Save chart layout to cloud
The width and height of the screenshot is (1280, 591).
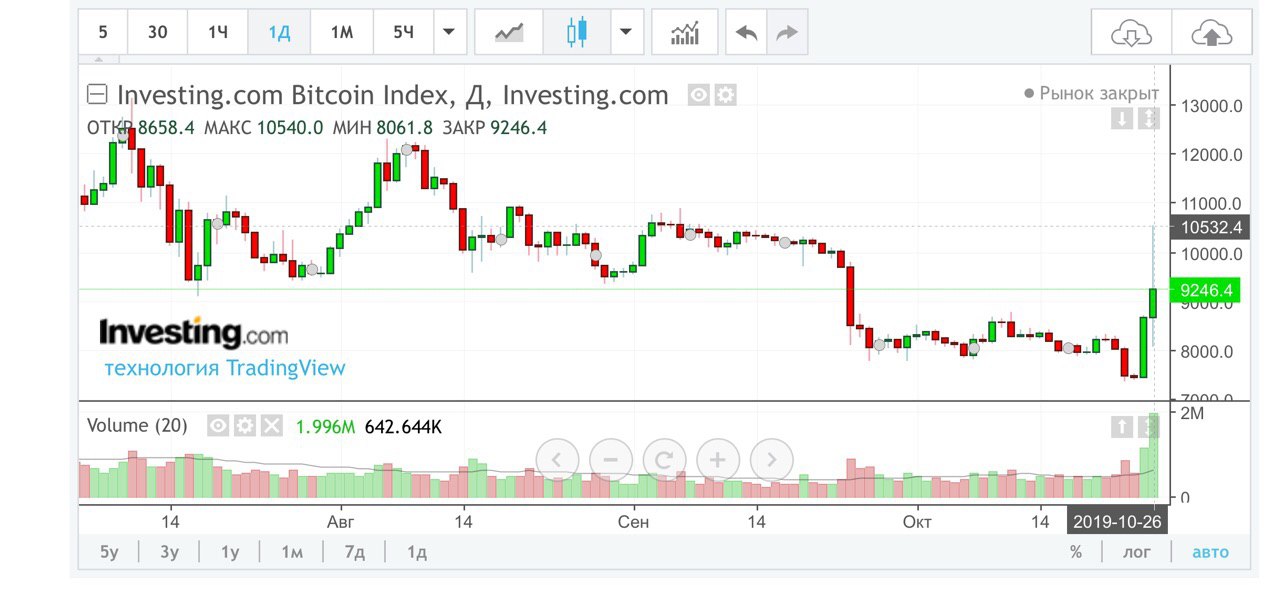pos(1211,34)
